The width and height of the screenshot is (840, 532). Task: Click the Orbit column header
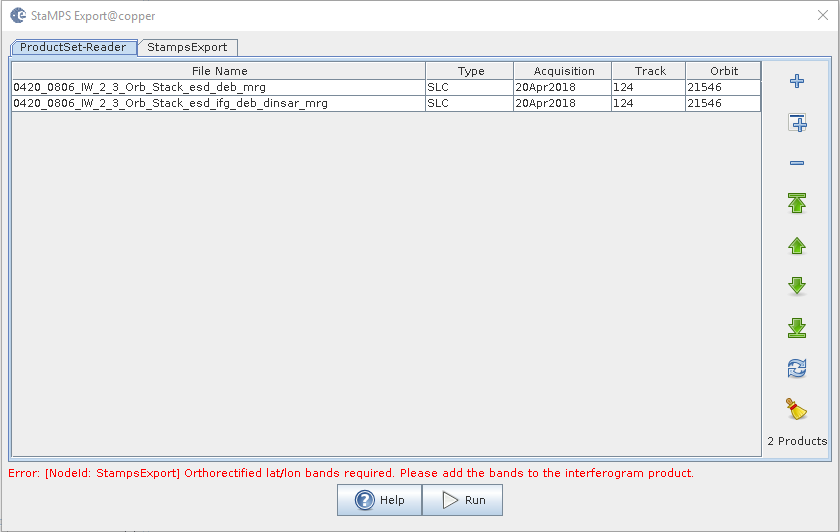click(x=723, y=71)
